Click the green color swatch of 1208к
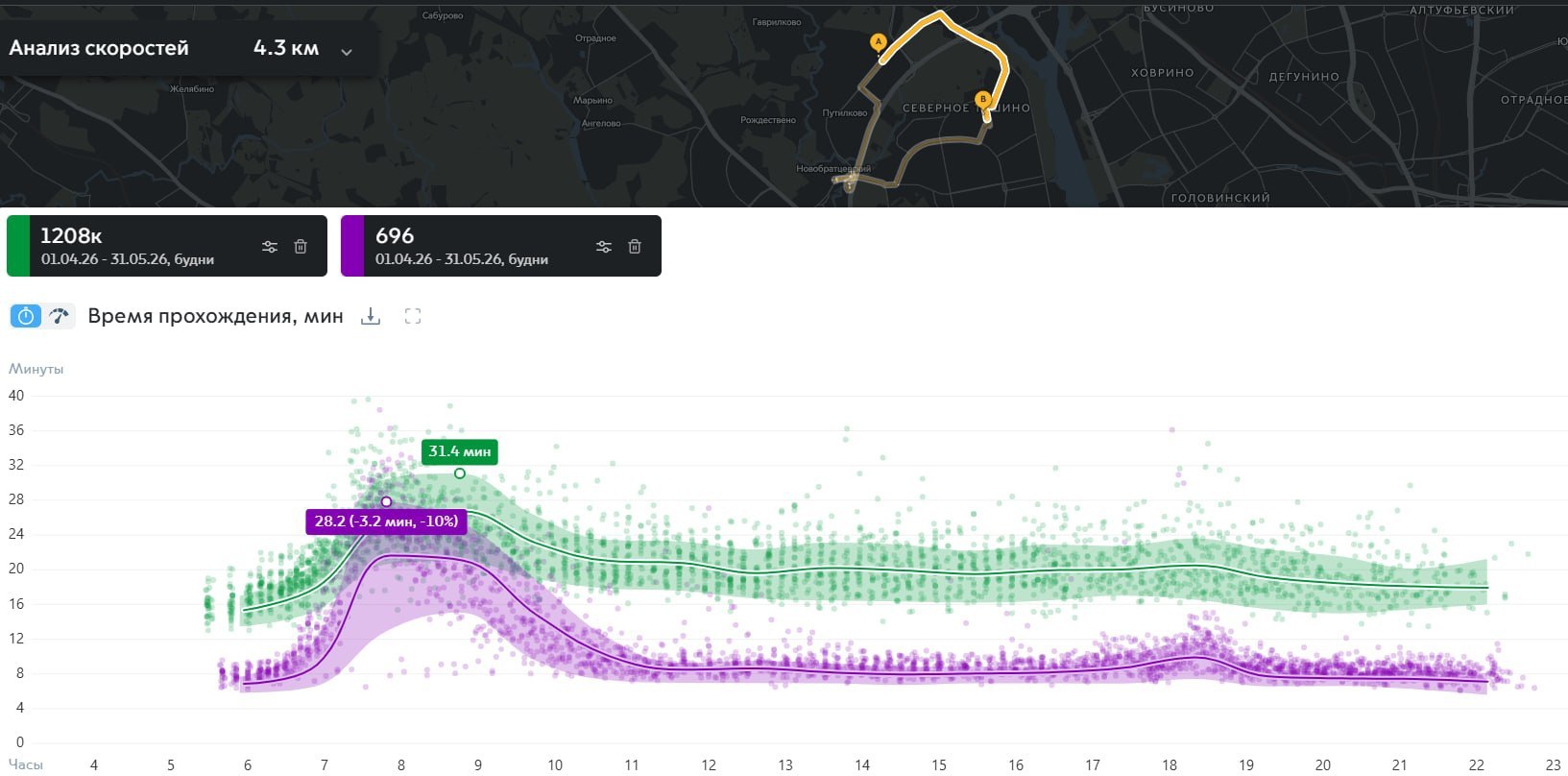The image size is (1568, 776). [x=18, y=246]
